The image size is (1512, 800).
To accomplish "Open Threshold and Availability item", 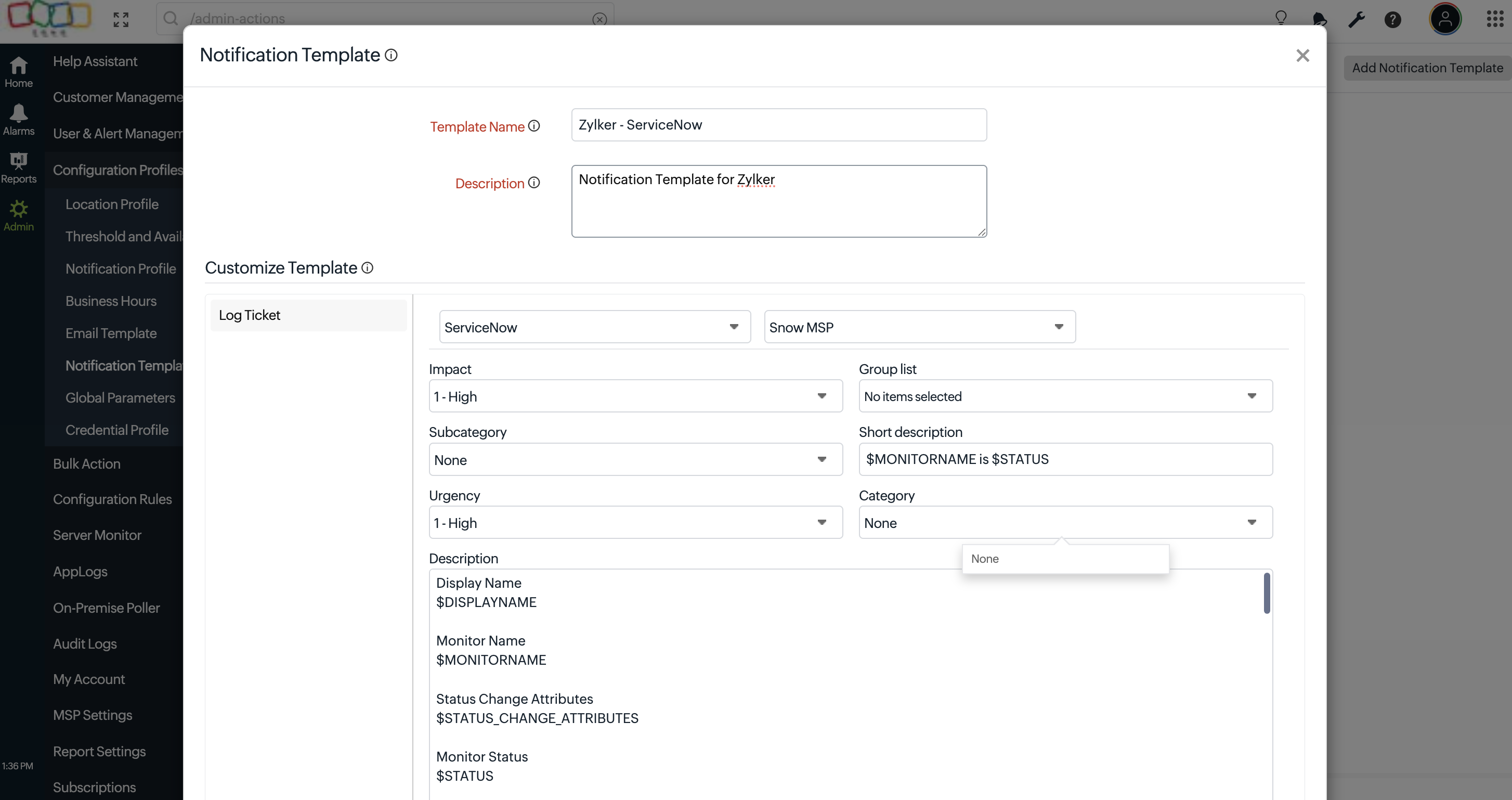I will point(123,236).
